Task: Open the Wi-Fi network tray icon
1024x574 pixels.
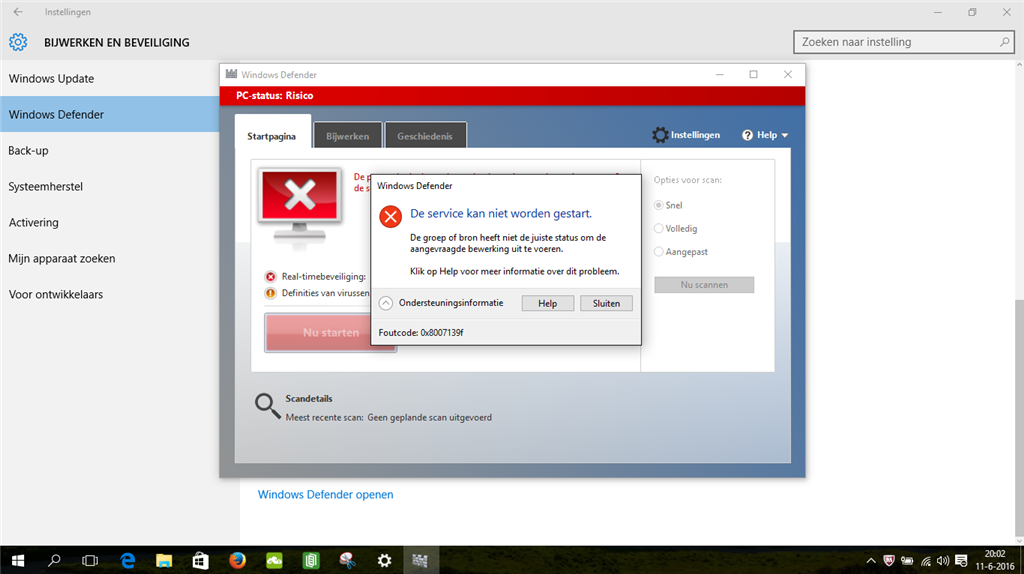Action: coord(925,560)
